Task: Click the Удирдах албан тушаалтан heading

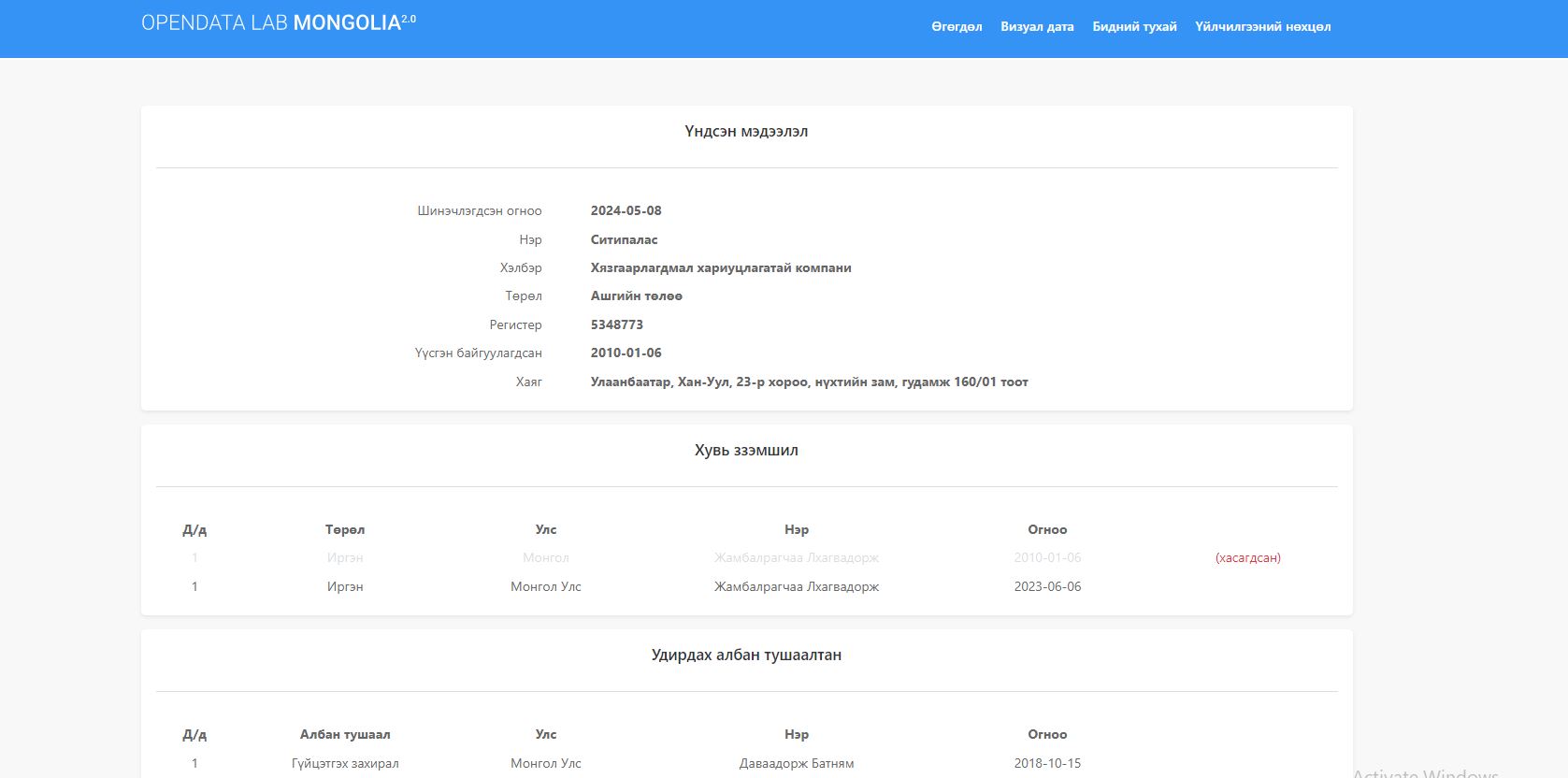Action: [x=746, y=656]
